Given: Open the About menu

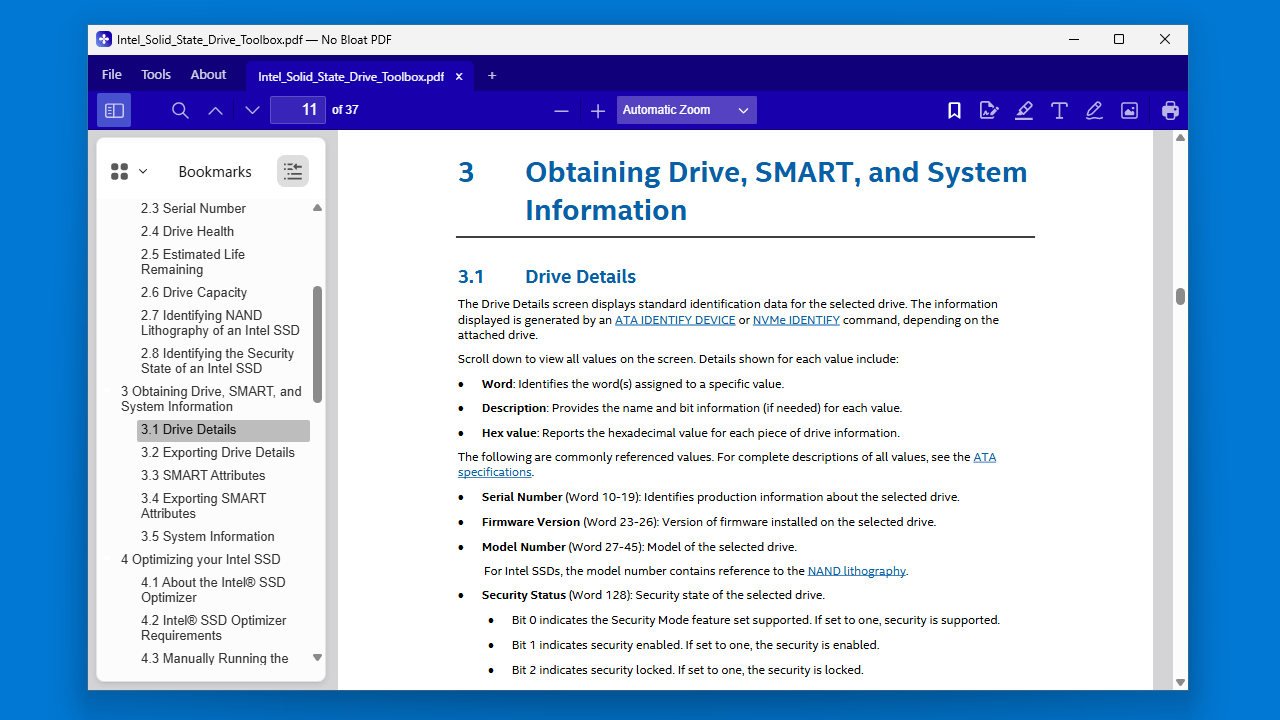Looking at the screenshot, I should 208,74.
